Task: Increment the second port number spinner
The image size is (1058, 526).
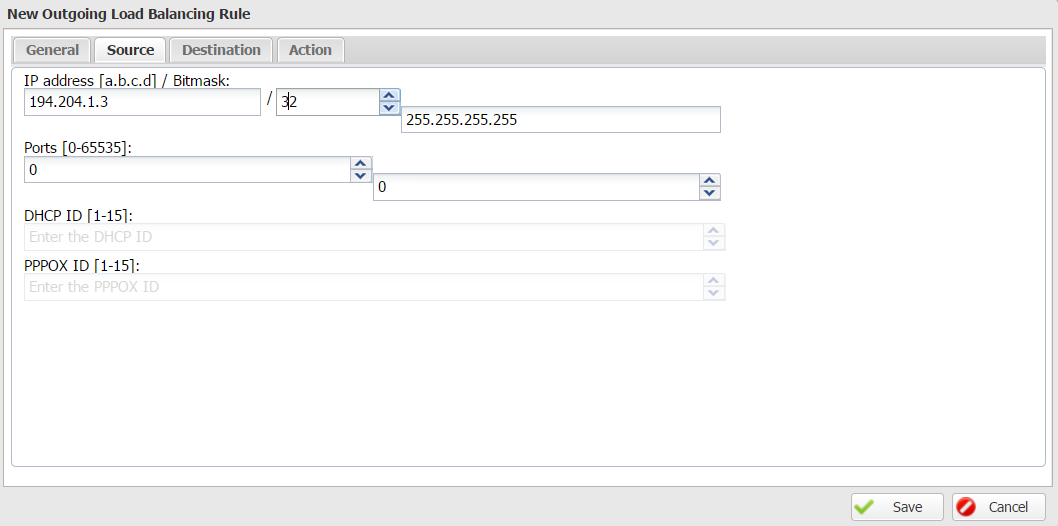Action: pos(709,180)
